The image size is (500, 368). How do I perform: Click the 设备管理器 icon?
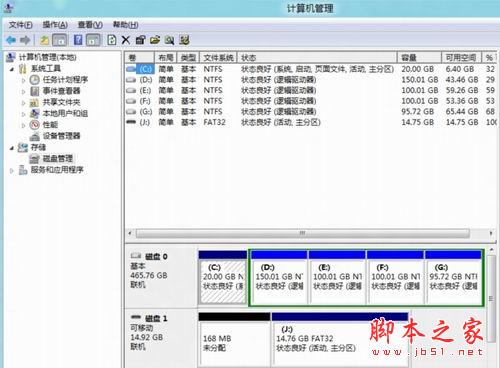click(x=35, y=136)
